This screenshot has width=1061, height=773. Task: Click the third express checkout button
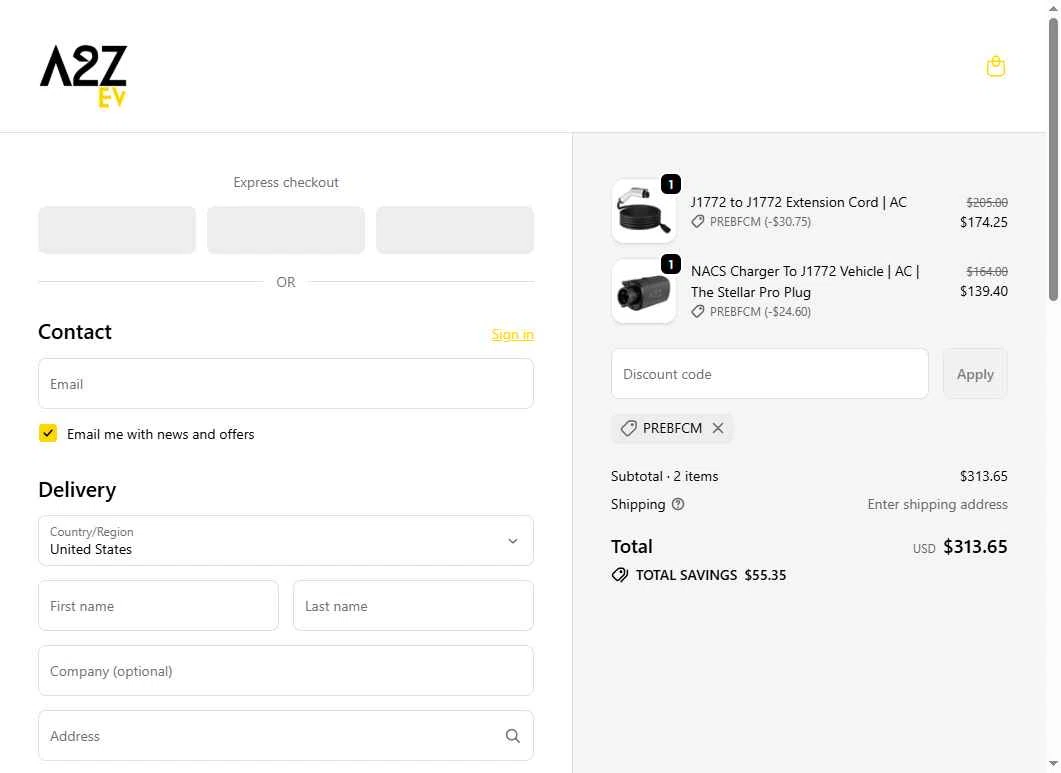(x=455, y=230)
